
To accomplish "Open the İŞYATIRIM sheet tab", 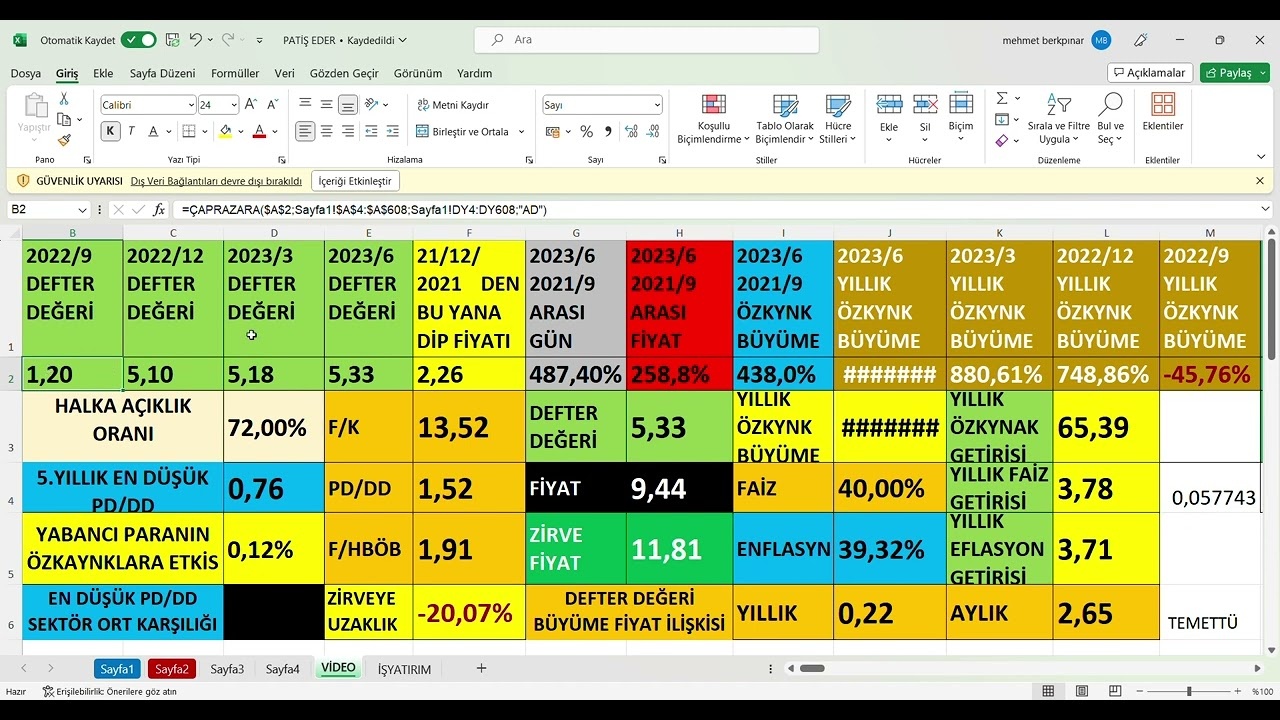I will point(404,669).
